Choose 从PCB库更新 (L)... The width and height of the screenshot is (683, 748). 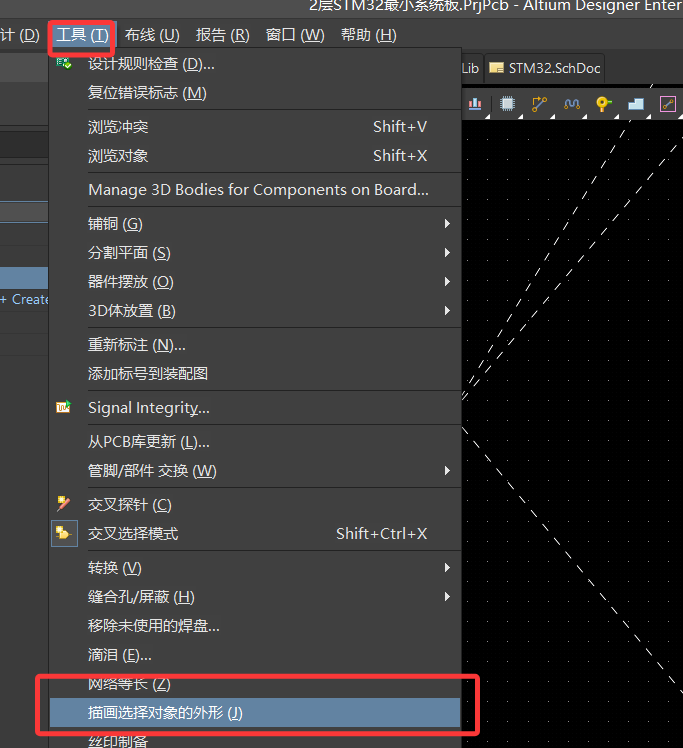point(255,442)
